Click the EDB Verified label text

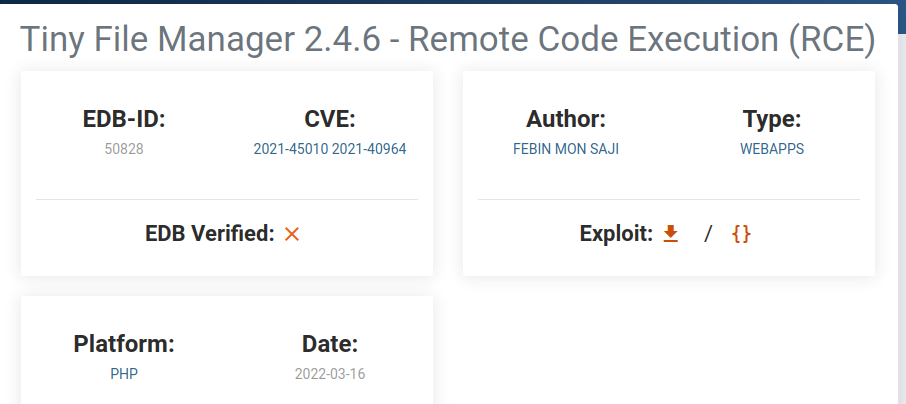(210, 234)
